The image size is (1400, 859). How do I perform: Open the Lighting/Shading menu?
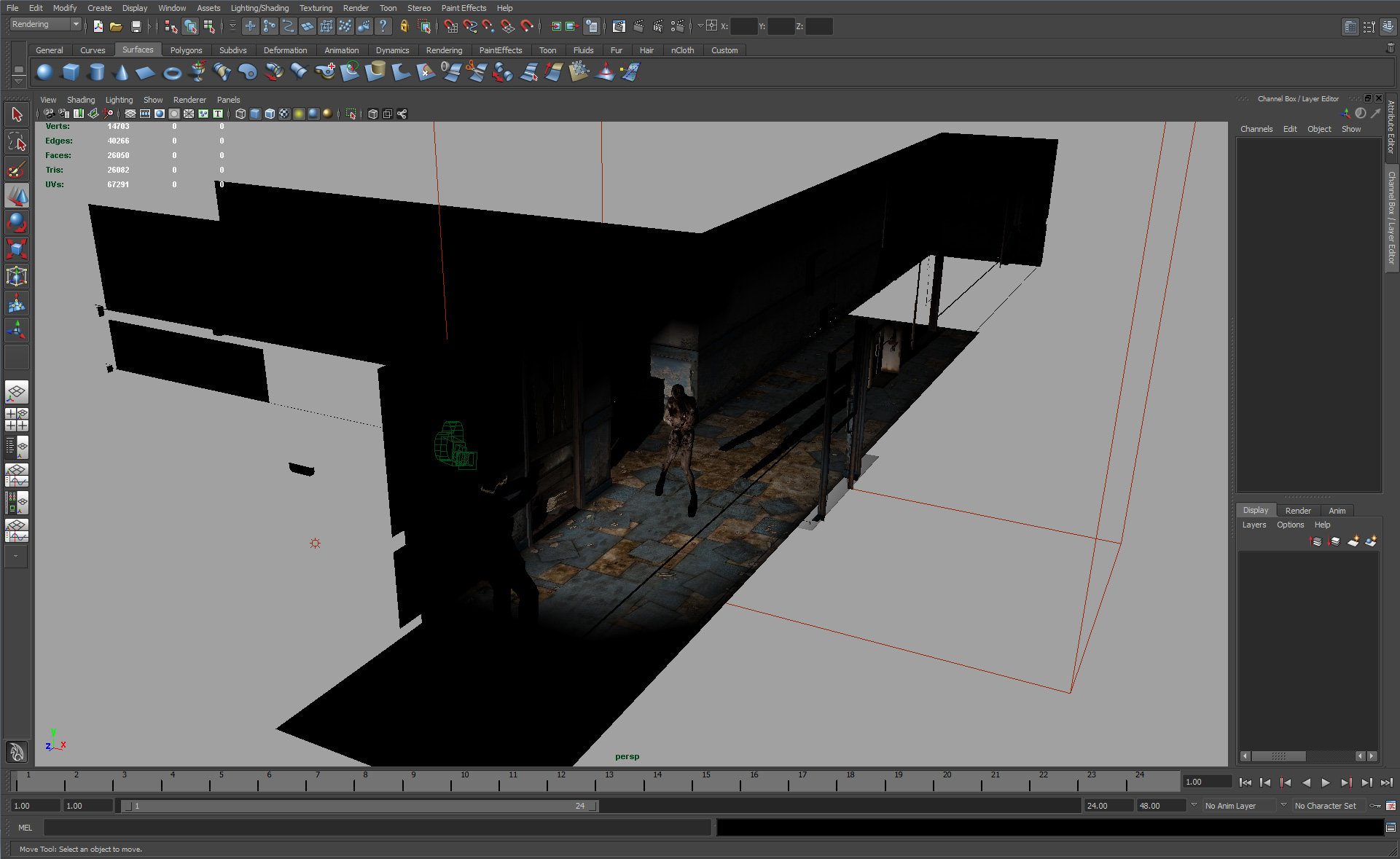[259, 8]
